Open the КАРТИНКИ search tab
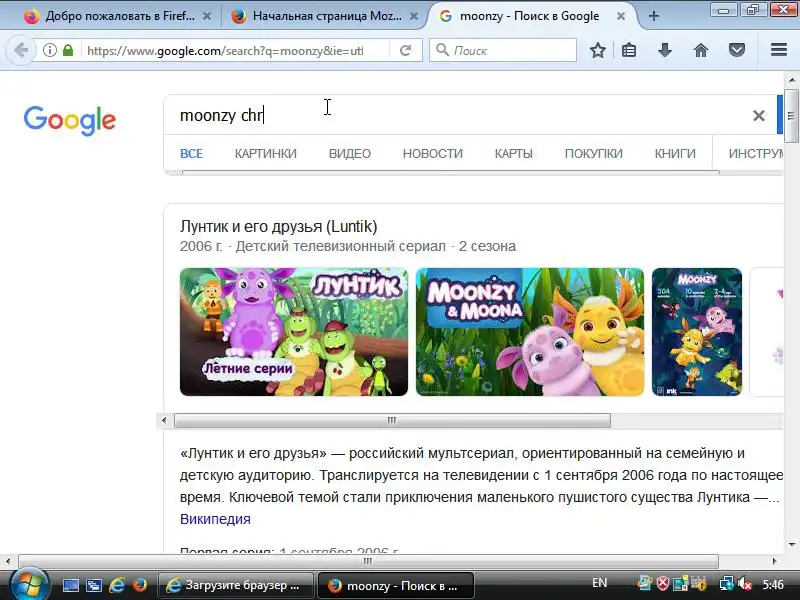The width and height of the screenshot is (800, 600). (x=265, y=154)
